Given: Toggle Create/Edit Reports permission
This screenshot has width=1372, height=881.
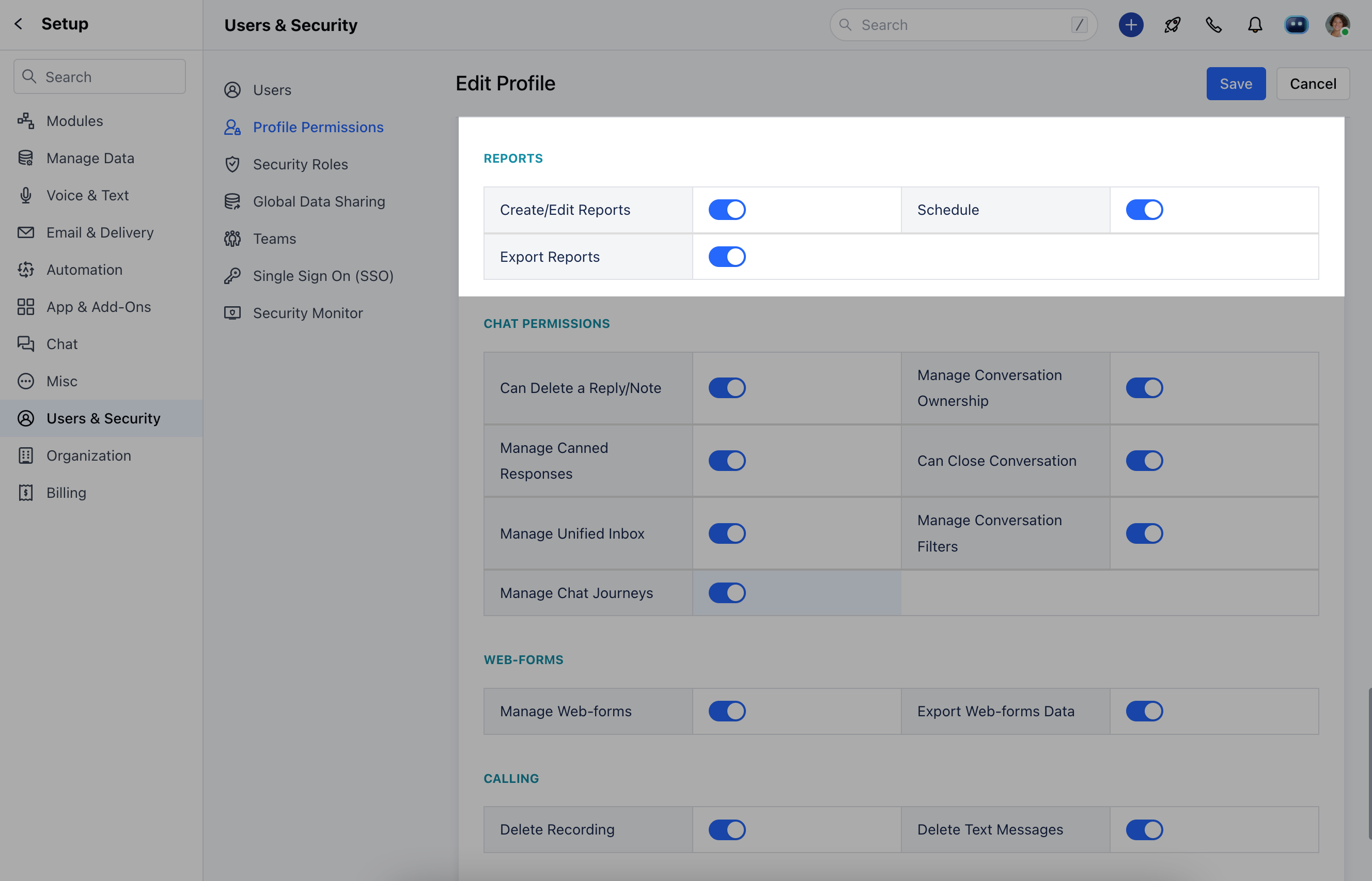Looking at the screenshot, I should tap(727, 210).
